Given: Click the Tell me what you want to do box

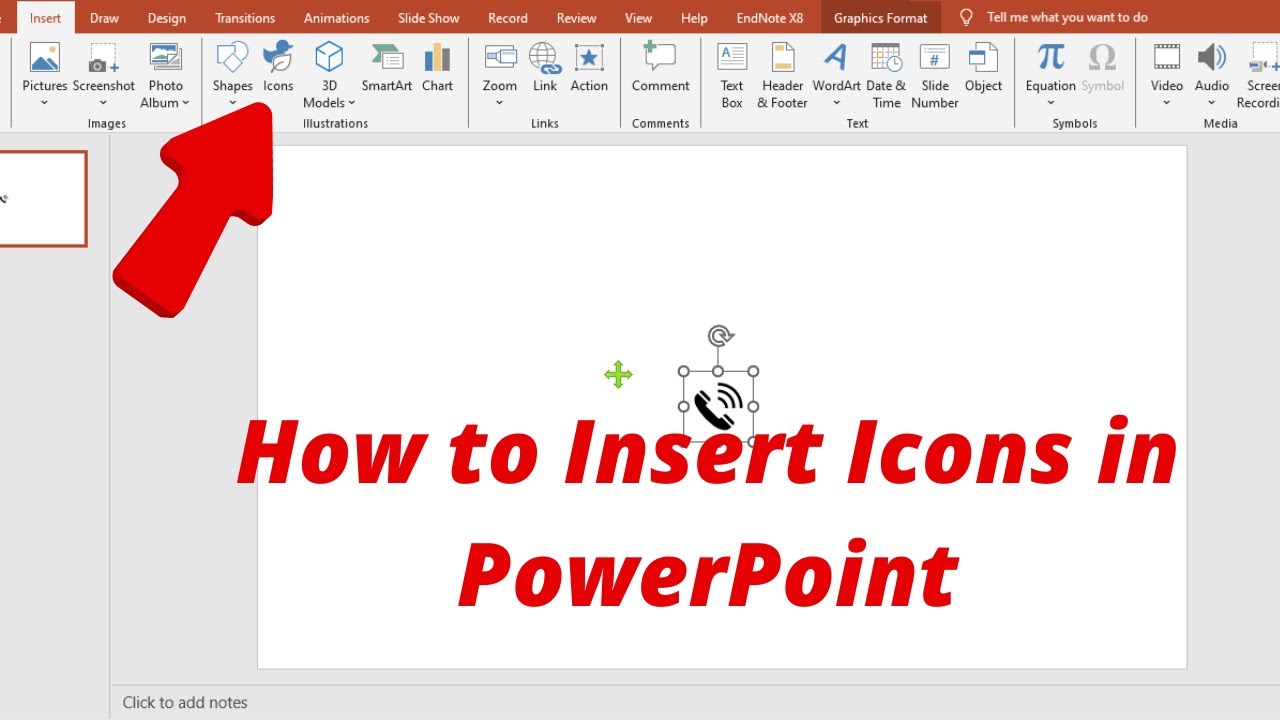Looking at the screenshot, I should [1067, 17].
